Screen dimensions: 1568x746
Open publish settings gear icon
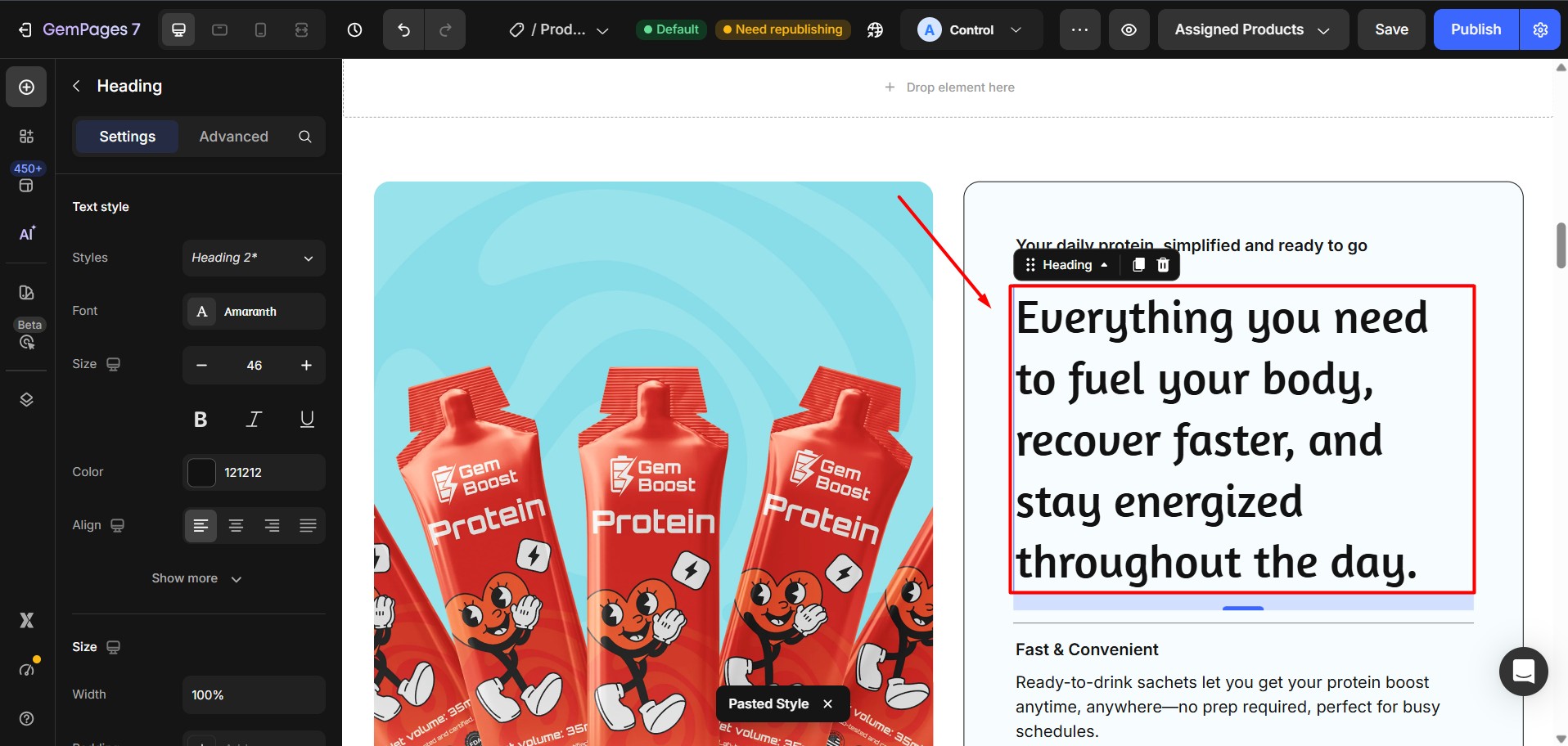tap(1540, 30)
